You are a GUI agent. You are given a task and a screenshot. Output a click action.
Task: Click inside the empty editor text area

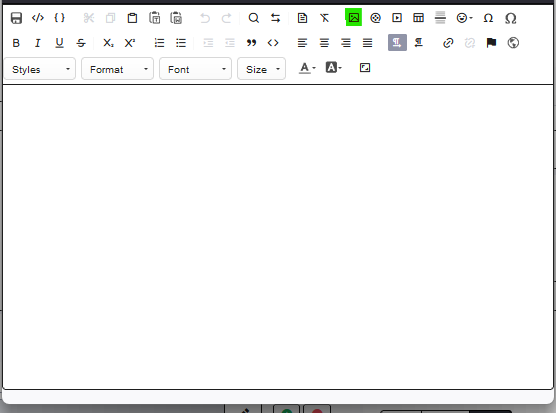278,237
